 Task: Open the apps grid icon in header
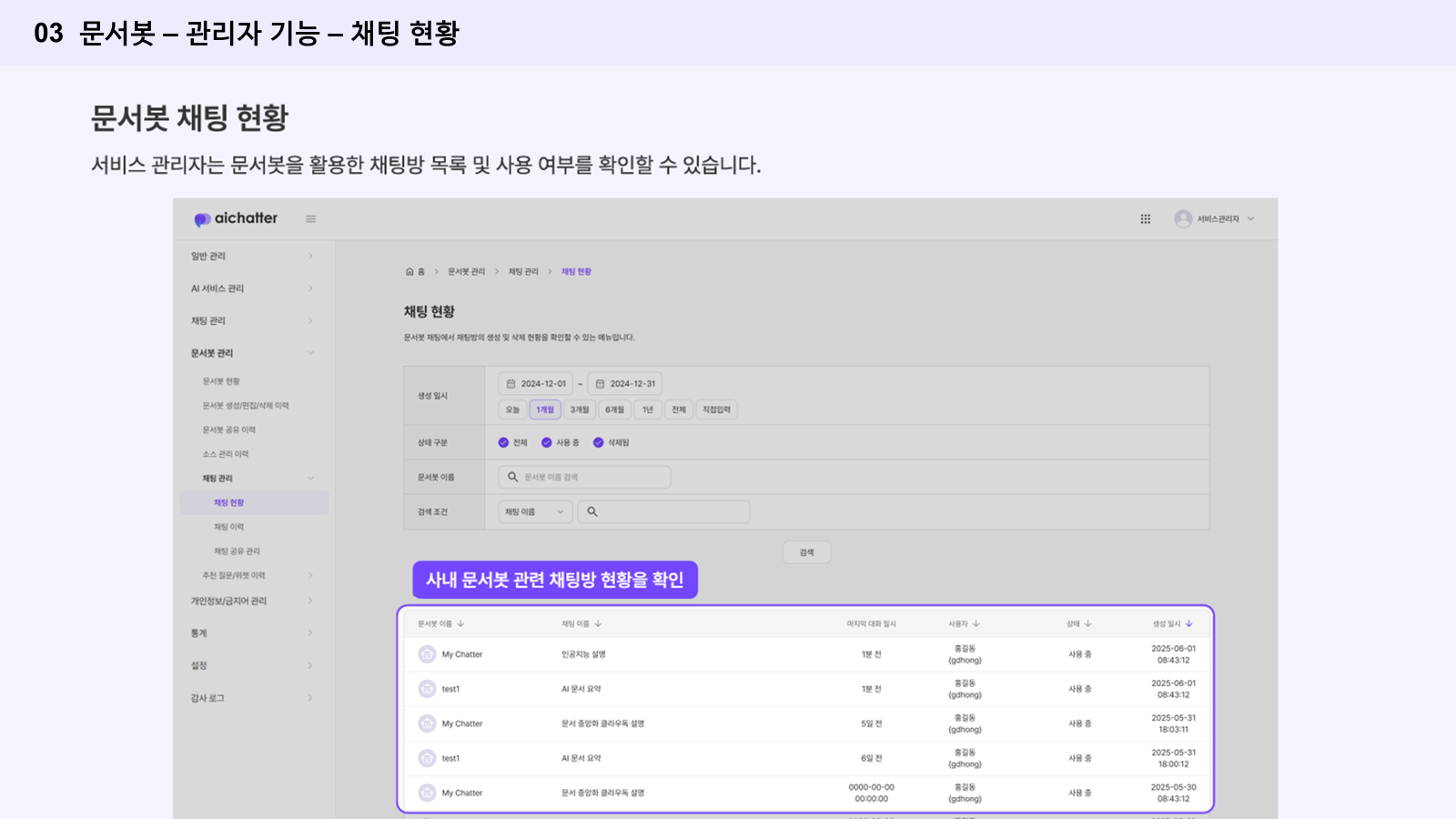click(x=1145, y=219)
